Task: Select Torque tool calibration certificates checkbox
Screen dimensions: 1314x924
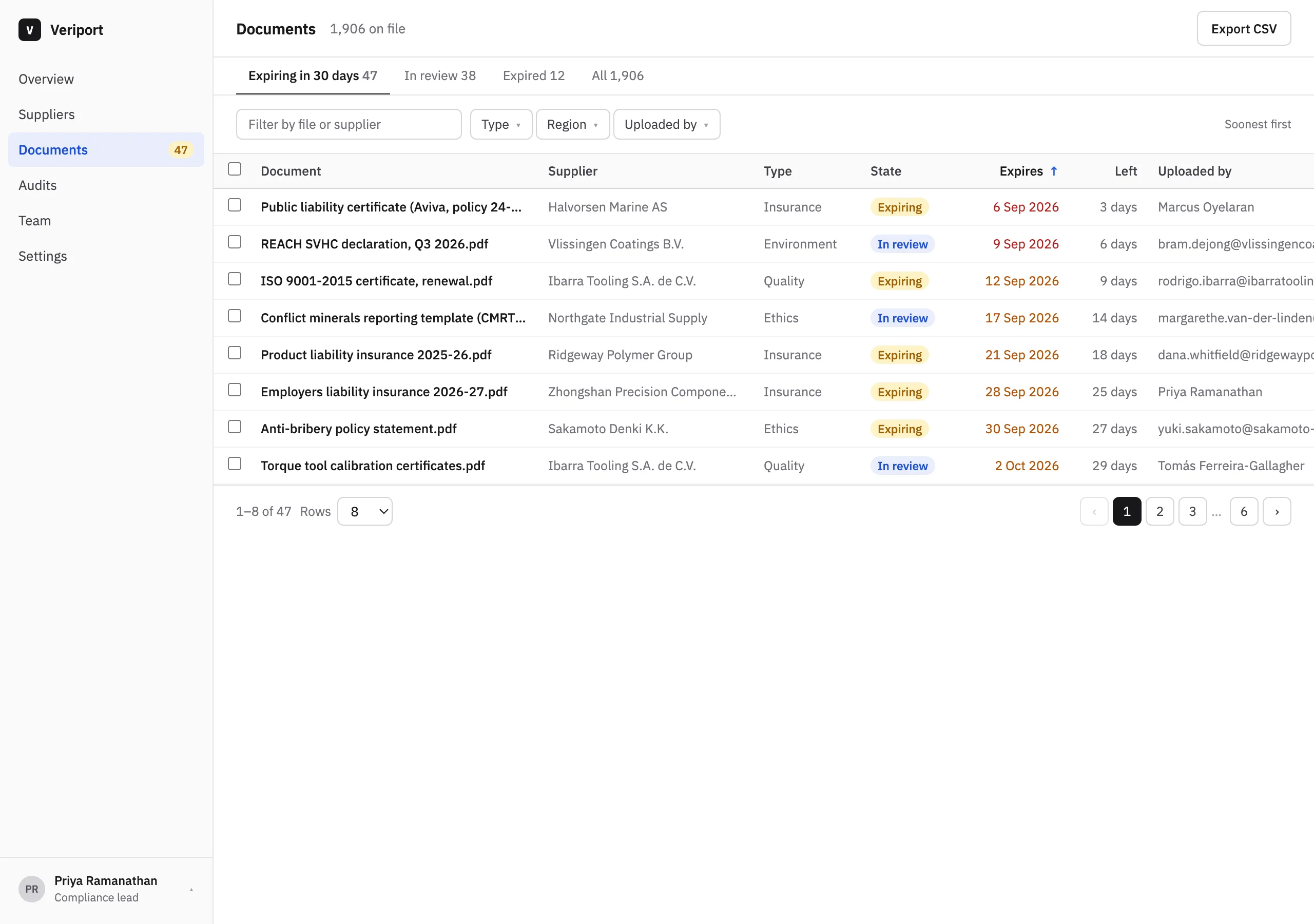Action: pos(235,464)
